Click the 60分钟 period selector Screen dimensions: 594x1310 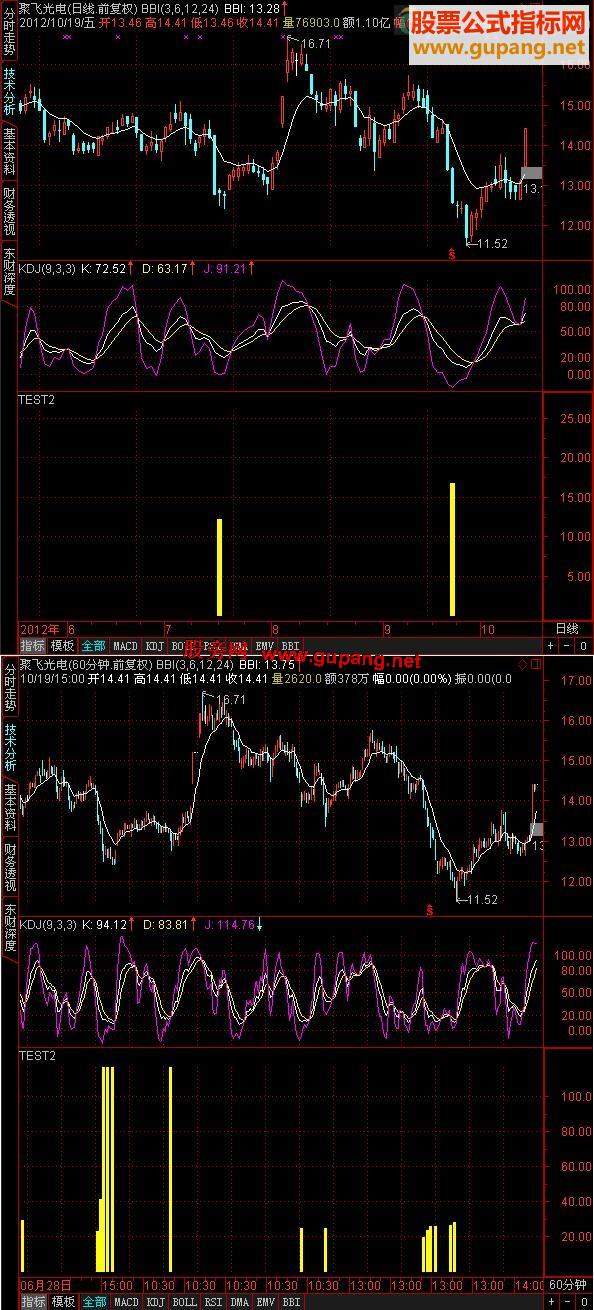point(568,1284)
